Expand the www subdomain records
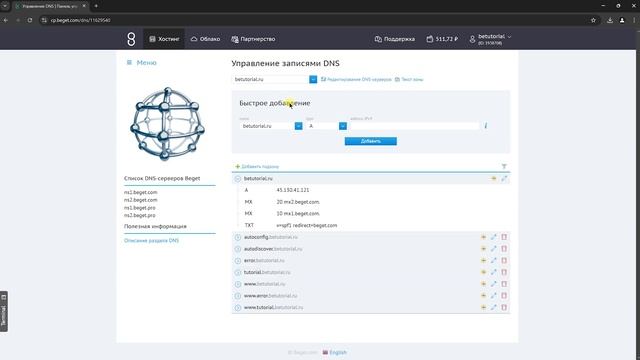Image resolution: width=640 pixels, height=360 pixels. click(238, 284)
